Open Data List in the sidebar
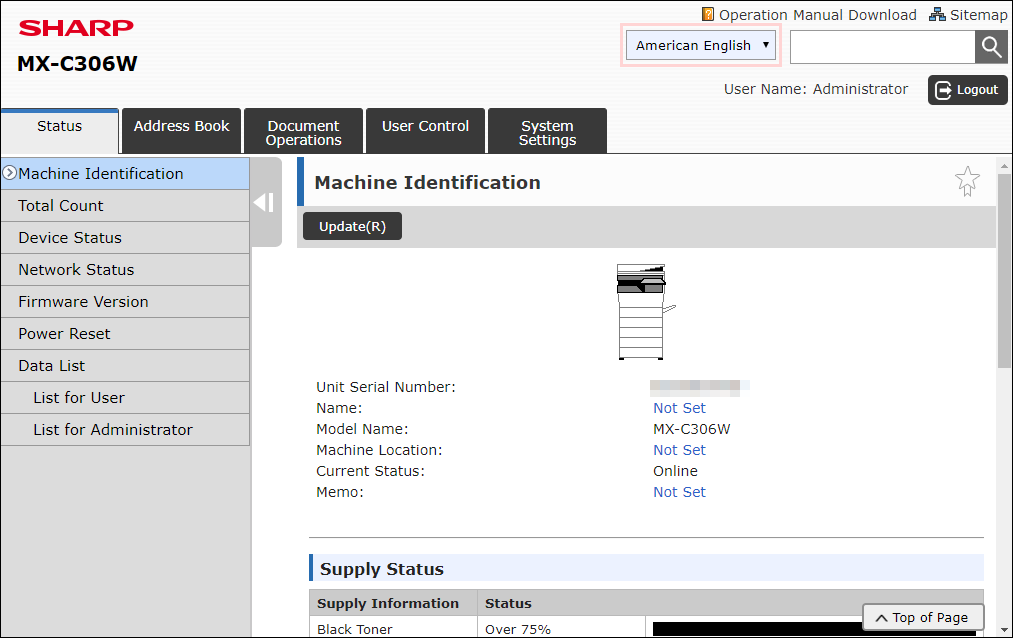The image size is (1013, 638). (125, 365)
